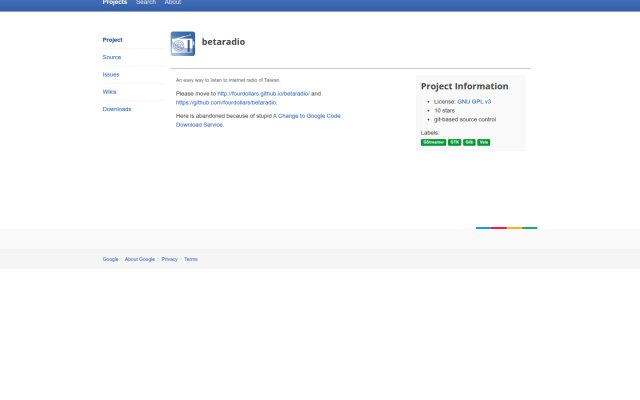
Task: Open the github.com/fourdollars/betaradio link
Action: click(x=227, y=103)
